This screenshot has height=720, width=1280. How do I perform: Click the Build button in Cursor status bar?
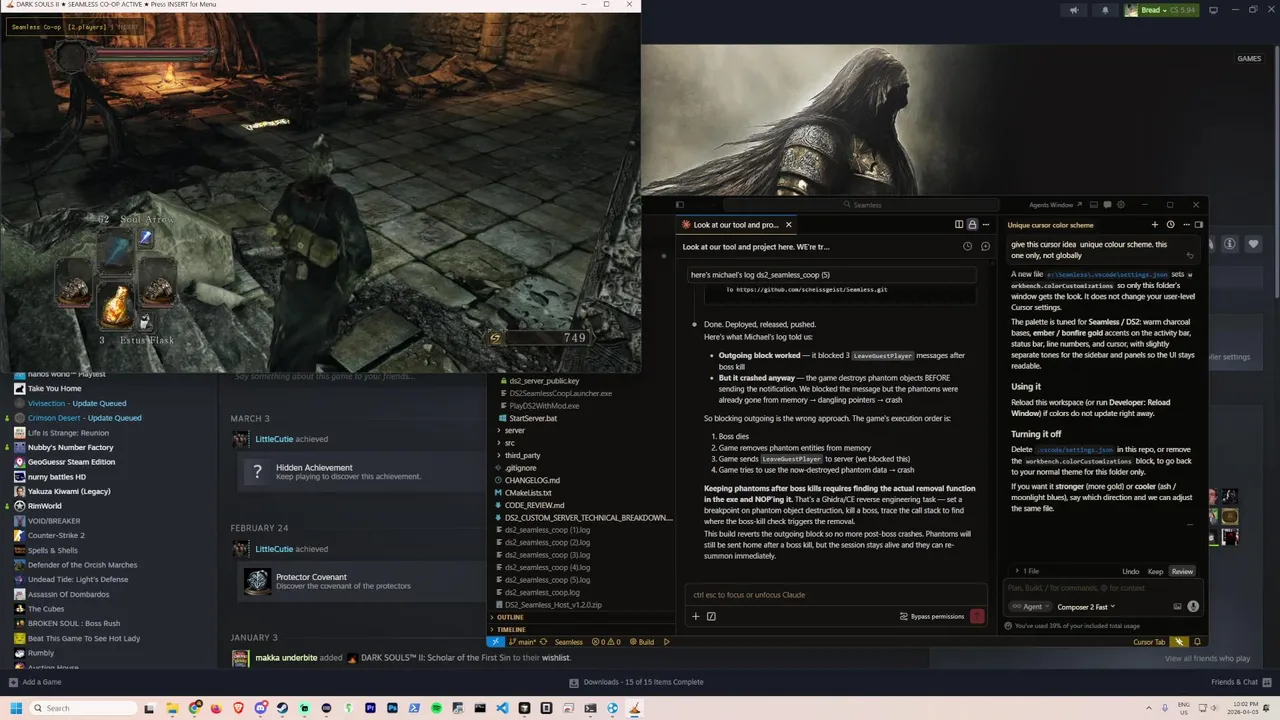642,642
